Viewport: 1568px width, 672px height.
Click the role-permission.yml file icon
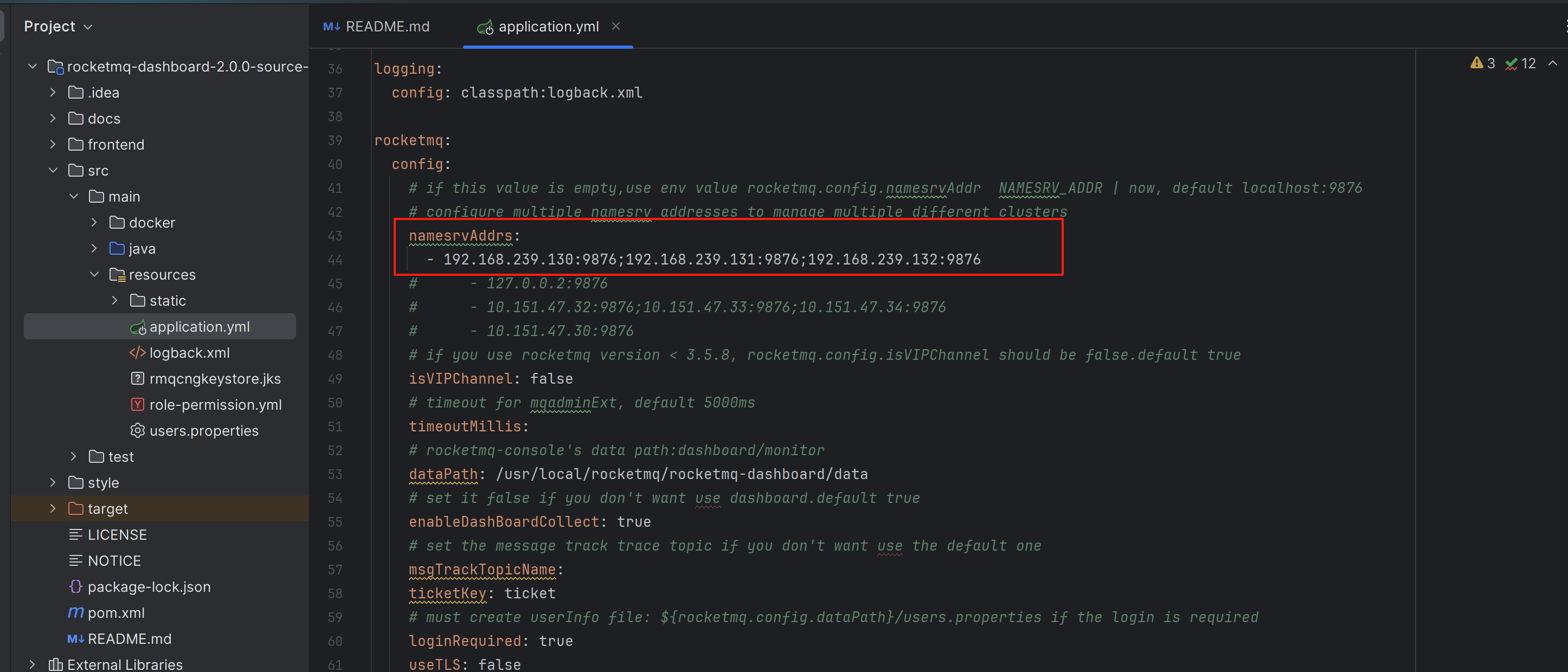138,404
